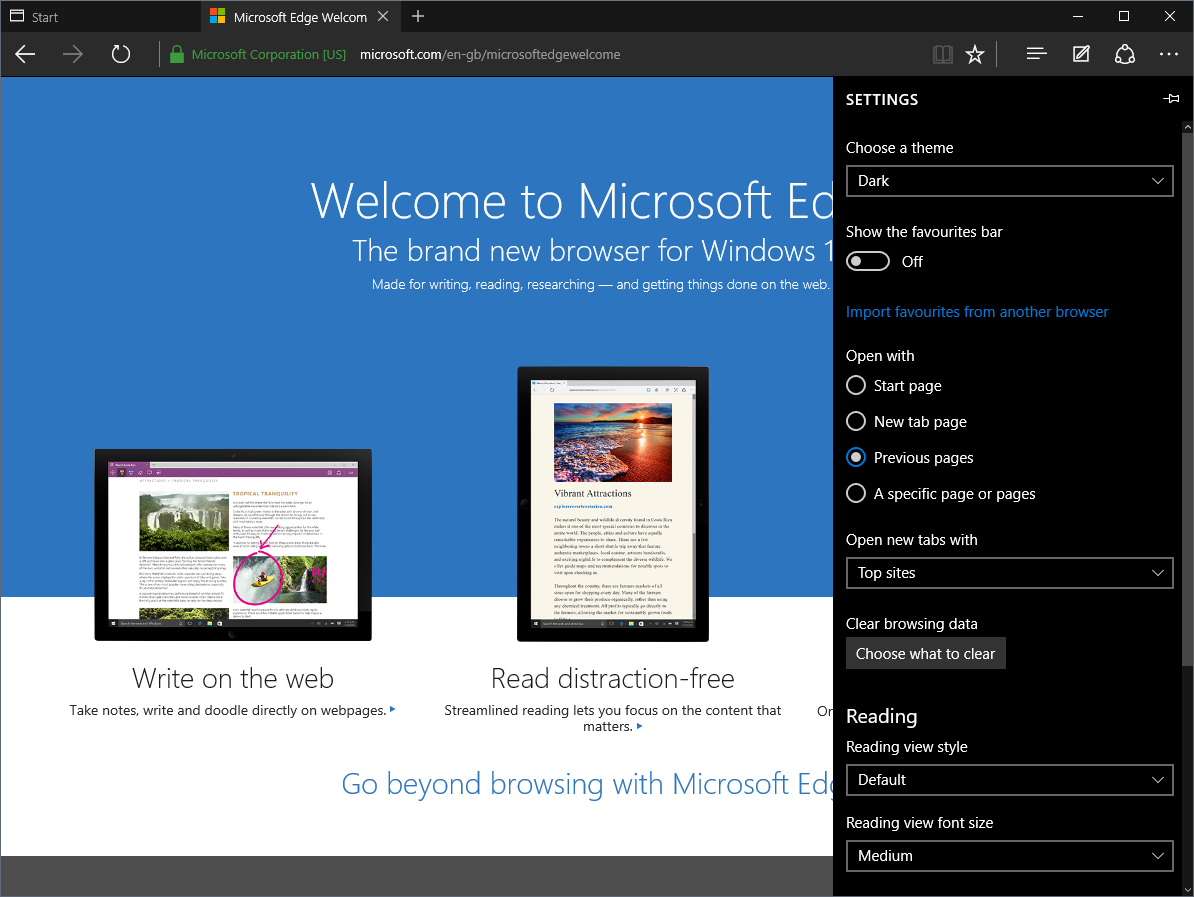The height and width of the screenshot is (897, 1194).
Task: Select the New tab page radio option
Action: click(856, 422)
